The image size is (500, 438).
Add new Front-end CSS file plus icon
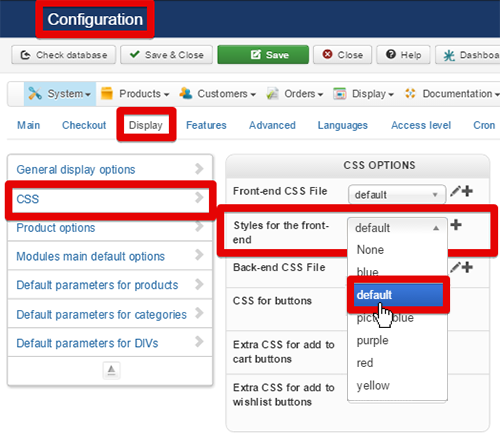pos(467,191)
